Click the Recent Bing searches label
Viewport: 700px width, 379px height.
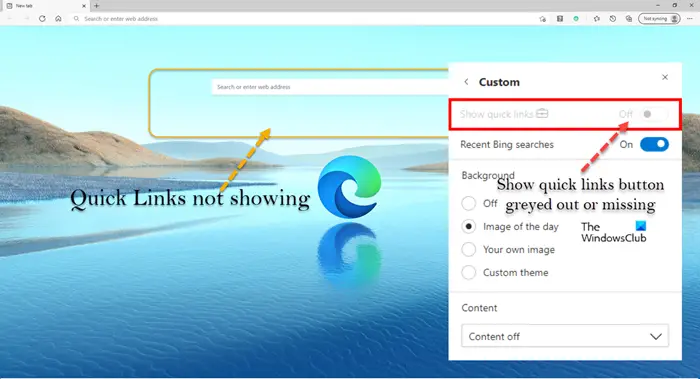click(507, 145)
